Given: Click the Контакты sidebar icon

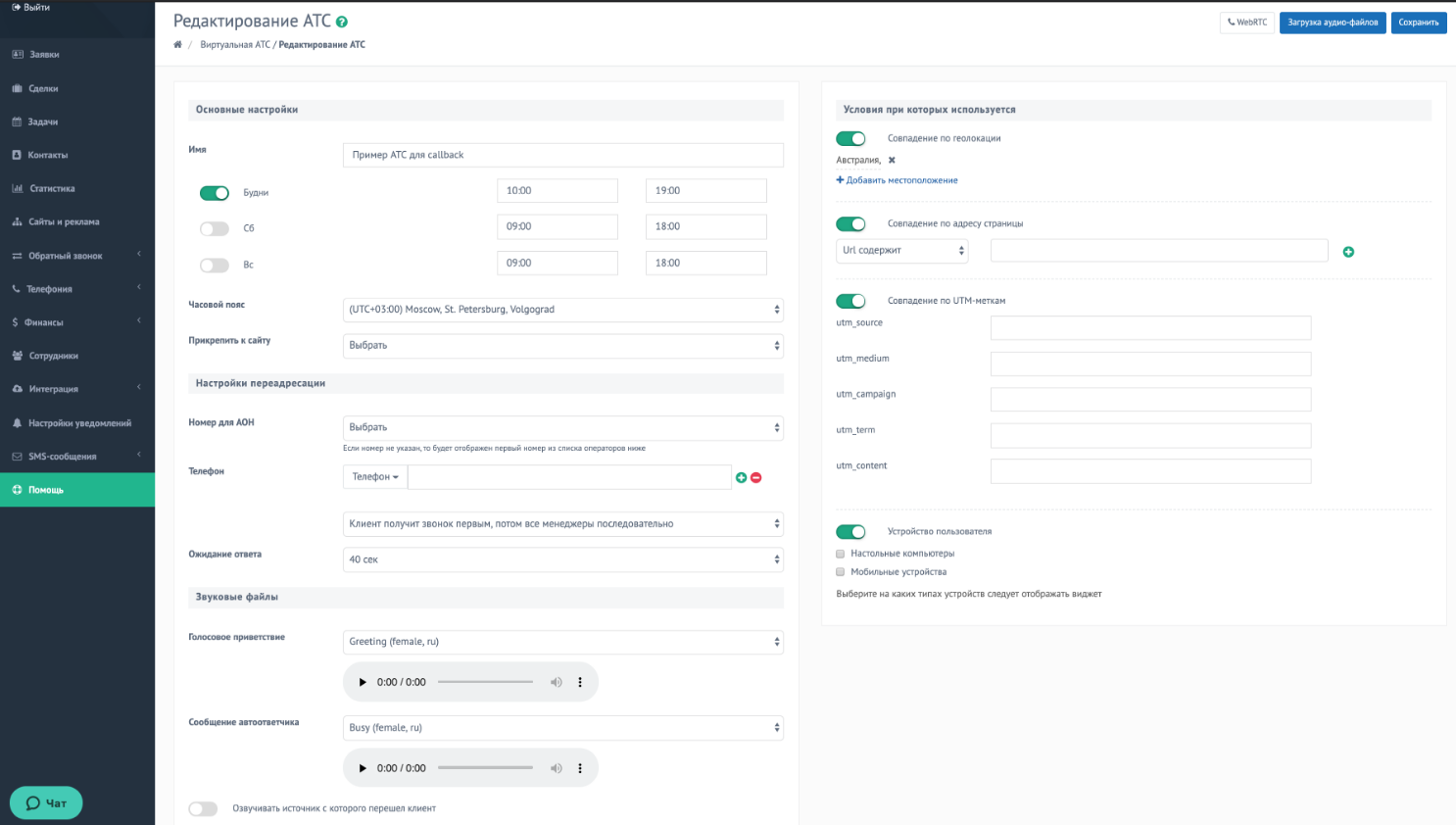Looking at the screenshot, I should click(x=17, y=155).
